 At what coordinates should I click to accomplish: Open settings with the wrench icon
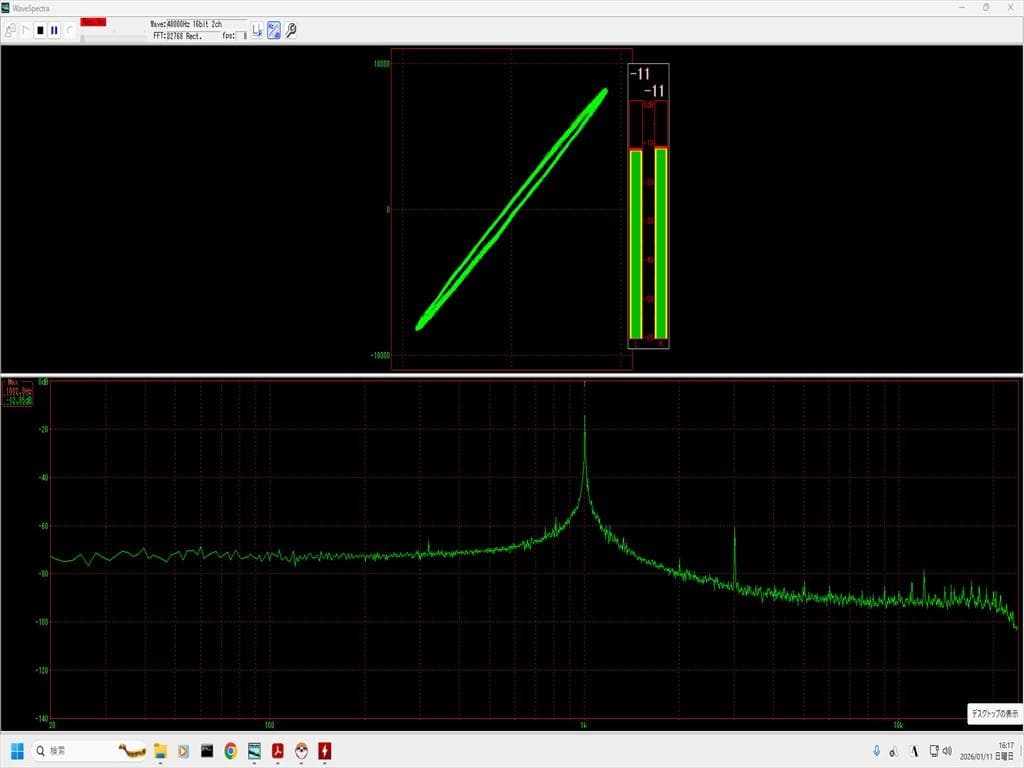coord(291,30)
